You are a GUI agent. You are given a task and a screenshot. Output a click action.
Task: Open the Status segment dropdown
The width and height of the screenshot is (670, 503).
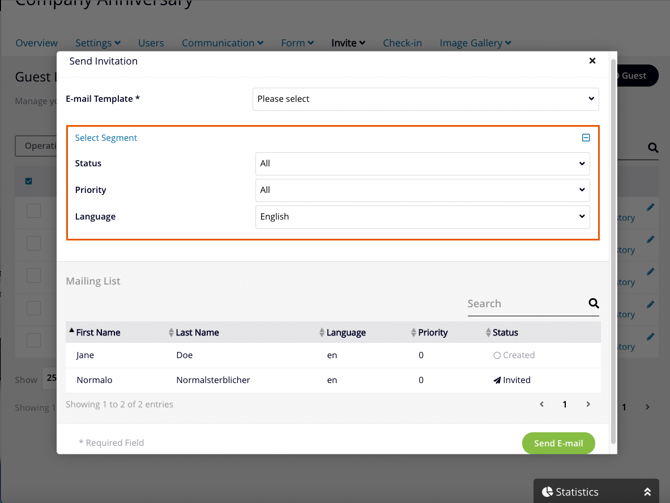pos(422,163)
